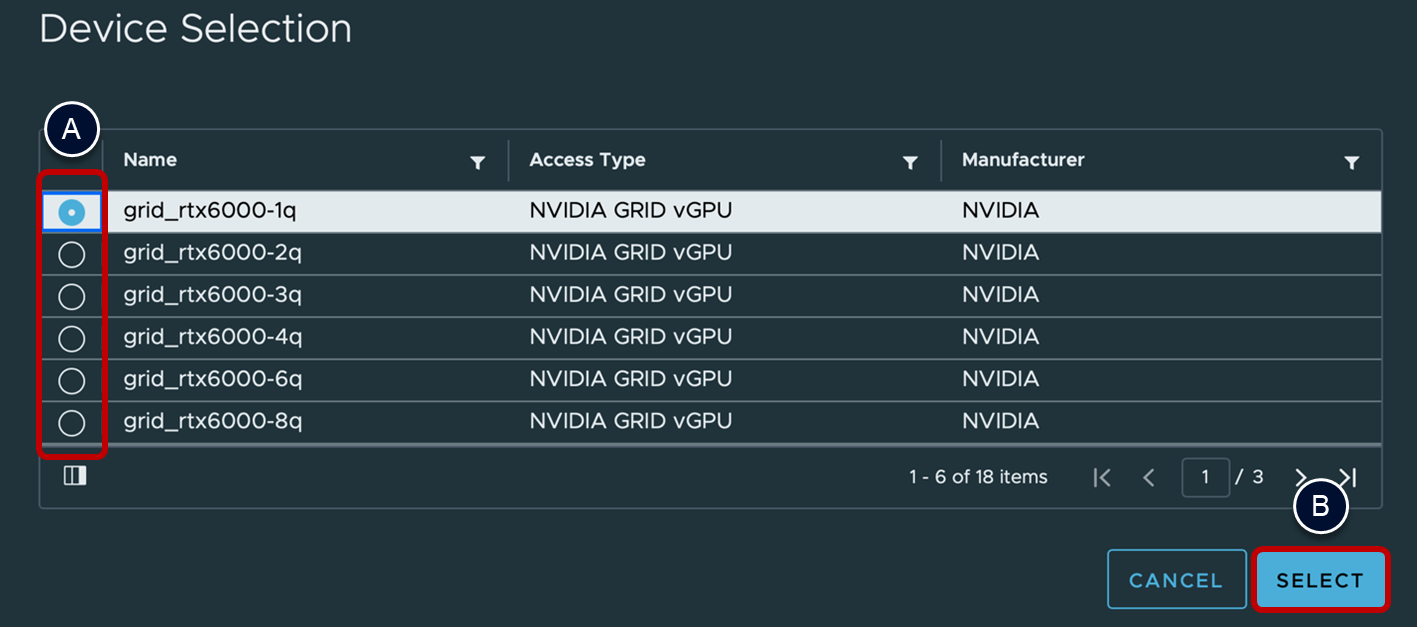Viewport: 1417px width, 627px height.
Task: Select the grid_rtx6000-2q radio button
Action: pos(72,255)
